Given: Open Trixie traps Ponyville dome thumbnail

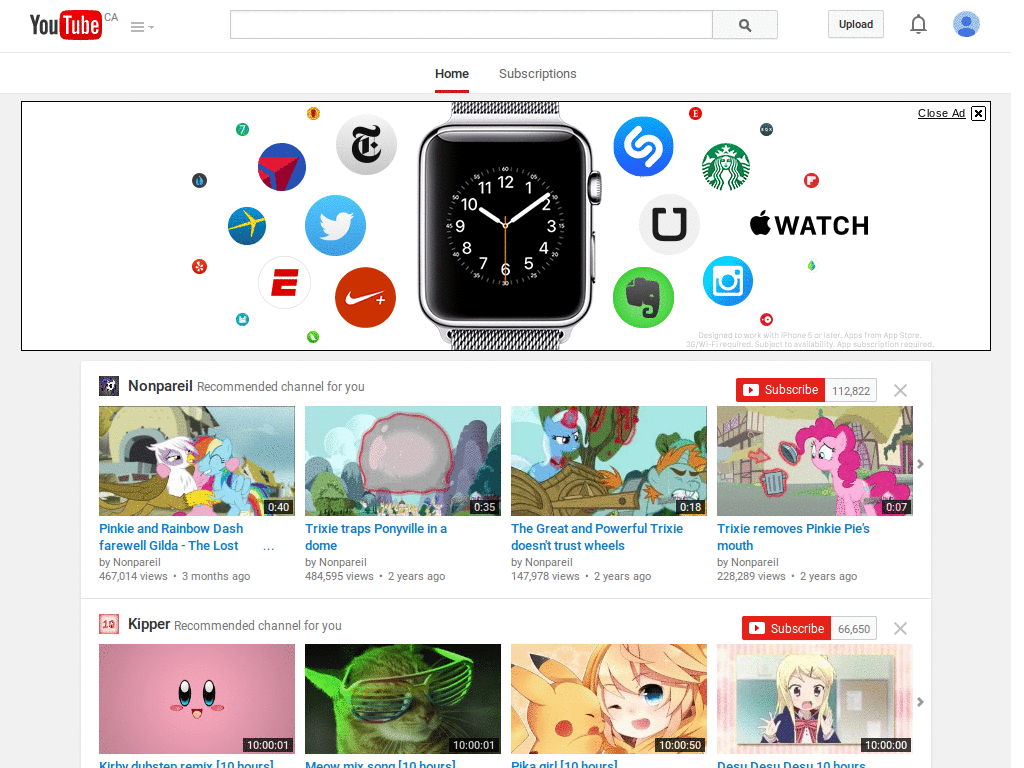Looking at the screenshot, I should click(403, 461).
